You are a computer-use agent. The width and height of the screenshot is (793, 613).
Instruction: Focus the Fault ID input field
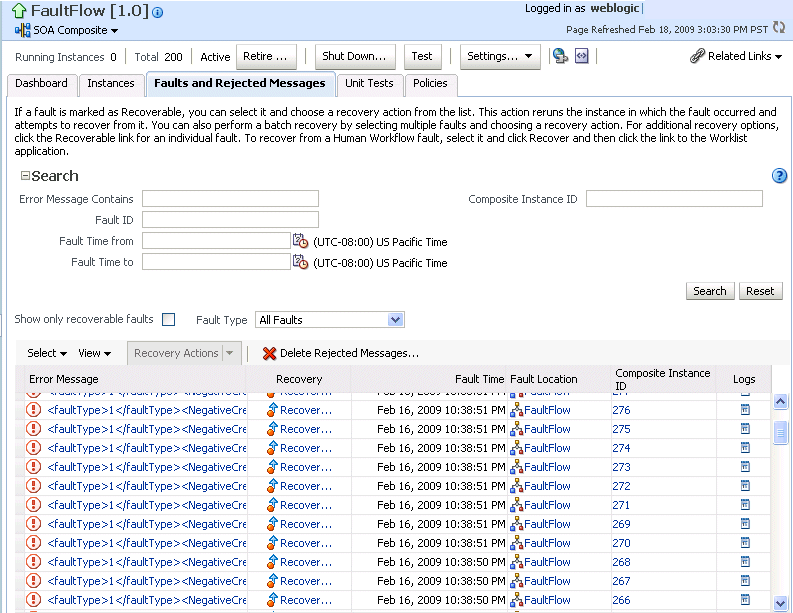pos(230,220)
